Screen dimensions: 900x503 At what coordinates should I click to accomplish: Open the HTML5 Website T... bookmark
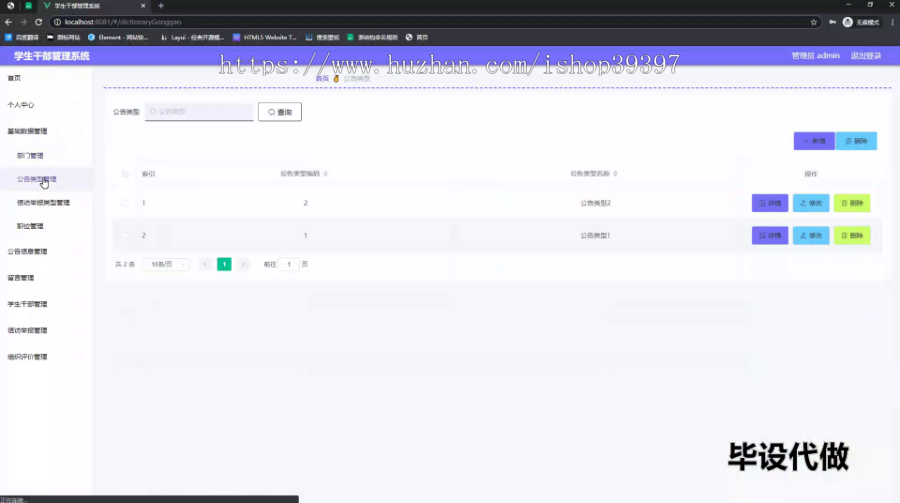[265, 37]
